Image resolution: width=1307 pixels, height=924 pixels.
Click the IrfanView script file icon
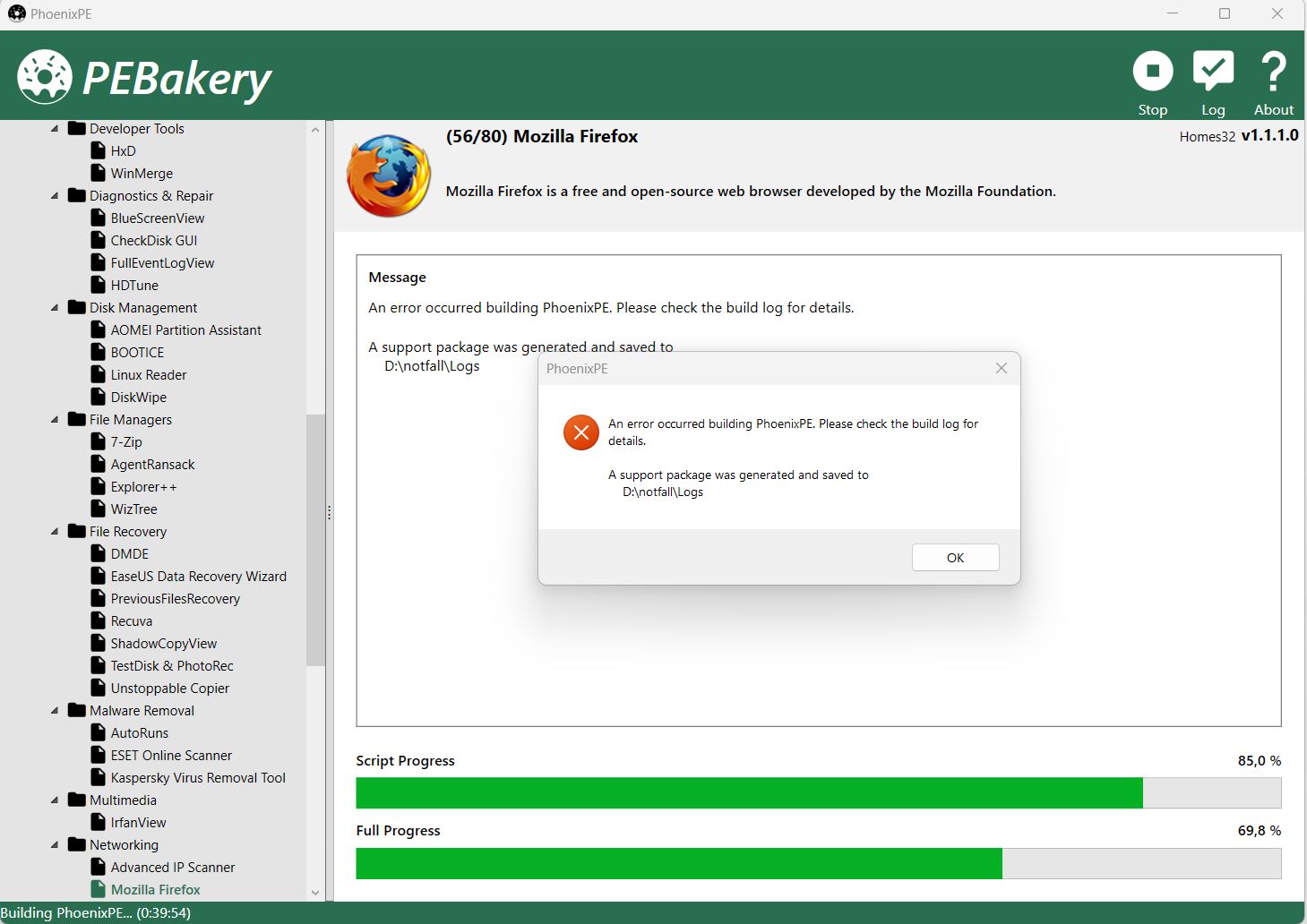click(99, 822)
